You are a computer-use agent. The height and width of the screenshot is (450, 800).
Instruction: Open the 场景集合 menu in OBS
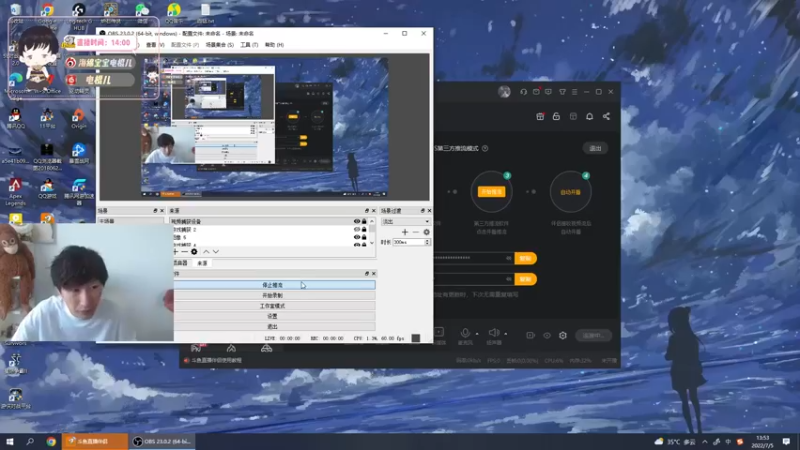(219, 45)
